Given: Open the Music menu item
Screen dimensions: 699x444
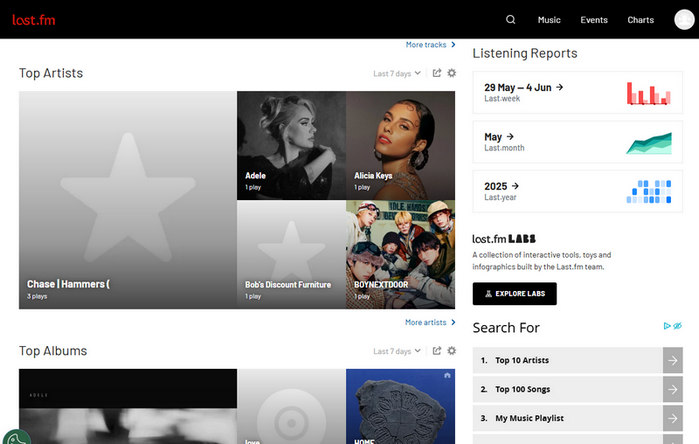Looking at the screenshot, I should pos(549,20).
